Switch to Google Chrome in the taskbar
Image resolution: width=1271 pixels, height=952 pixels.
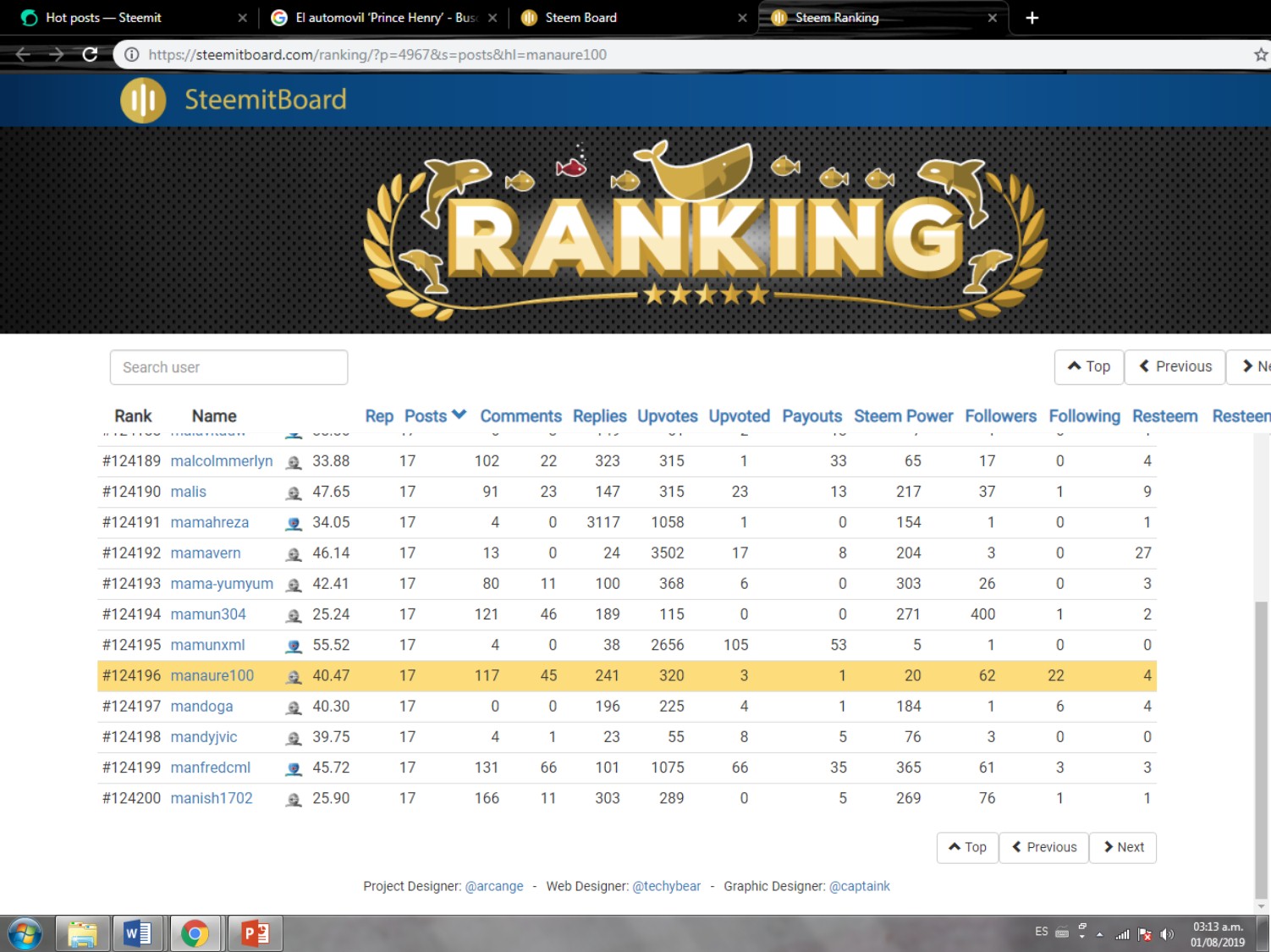coord(195,934)
